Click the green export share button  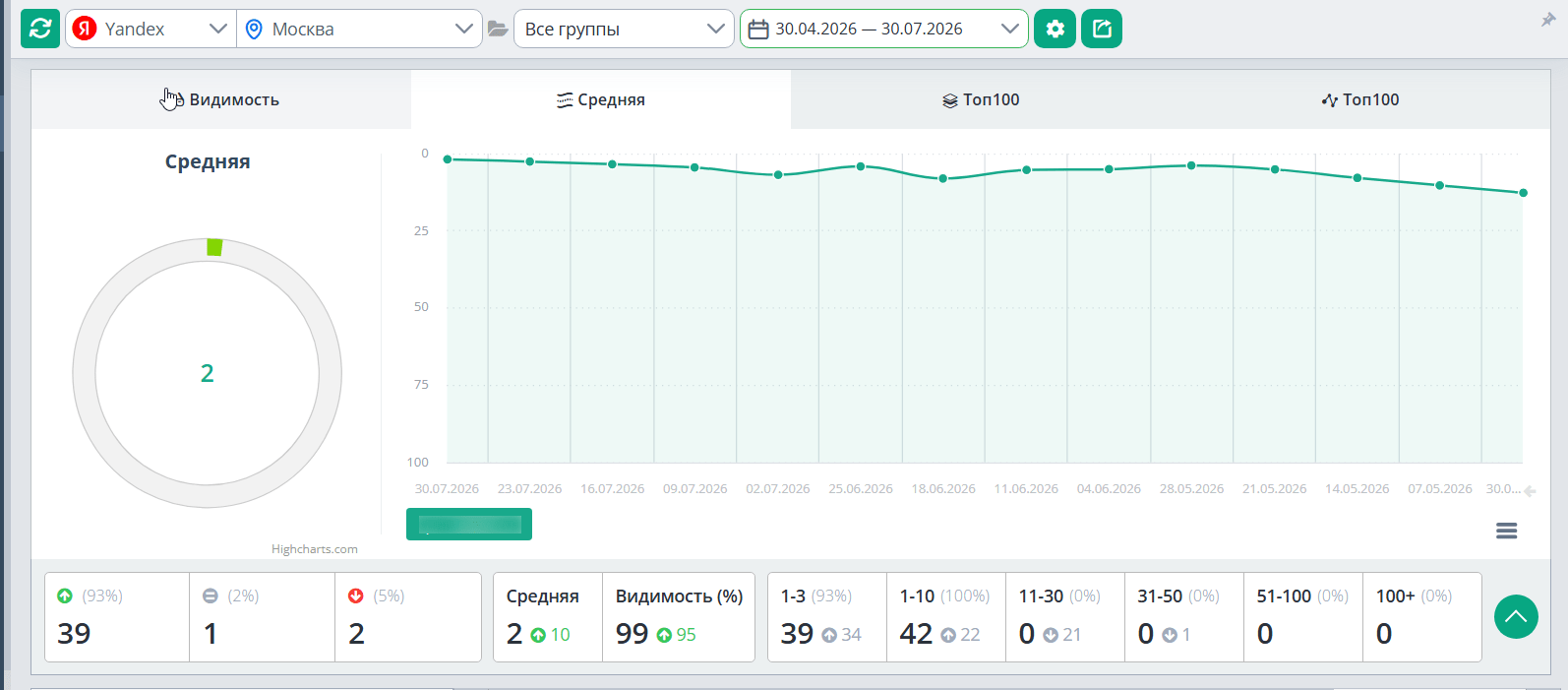click(1102, 29)
